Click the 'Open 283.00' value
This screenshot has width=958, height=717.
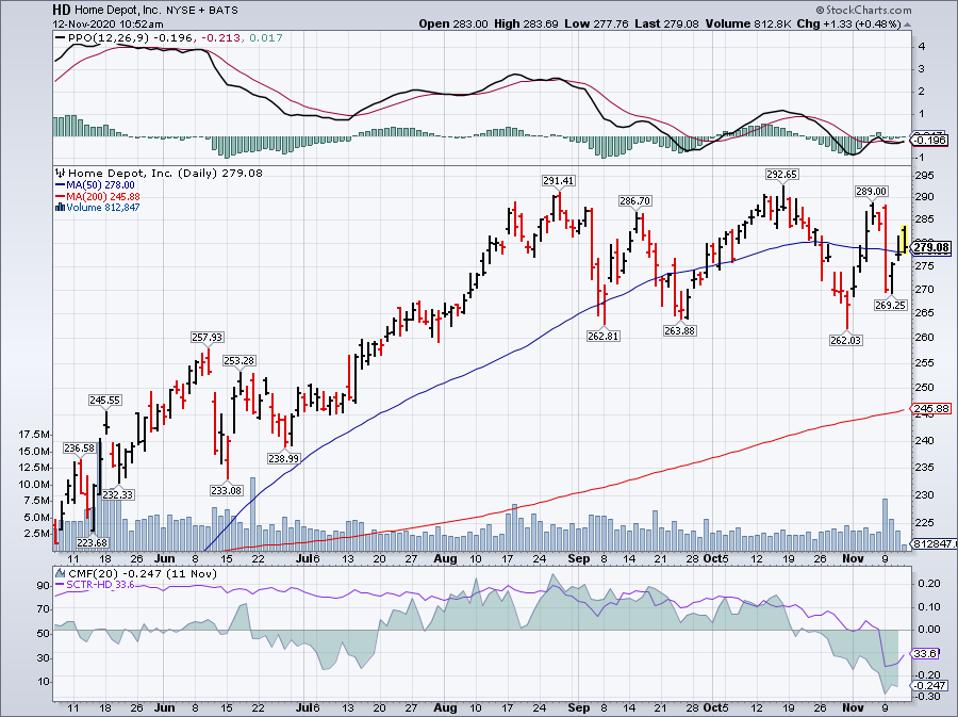click(x=453, y=24)
